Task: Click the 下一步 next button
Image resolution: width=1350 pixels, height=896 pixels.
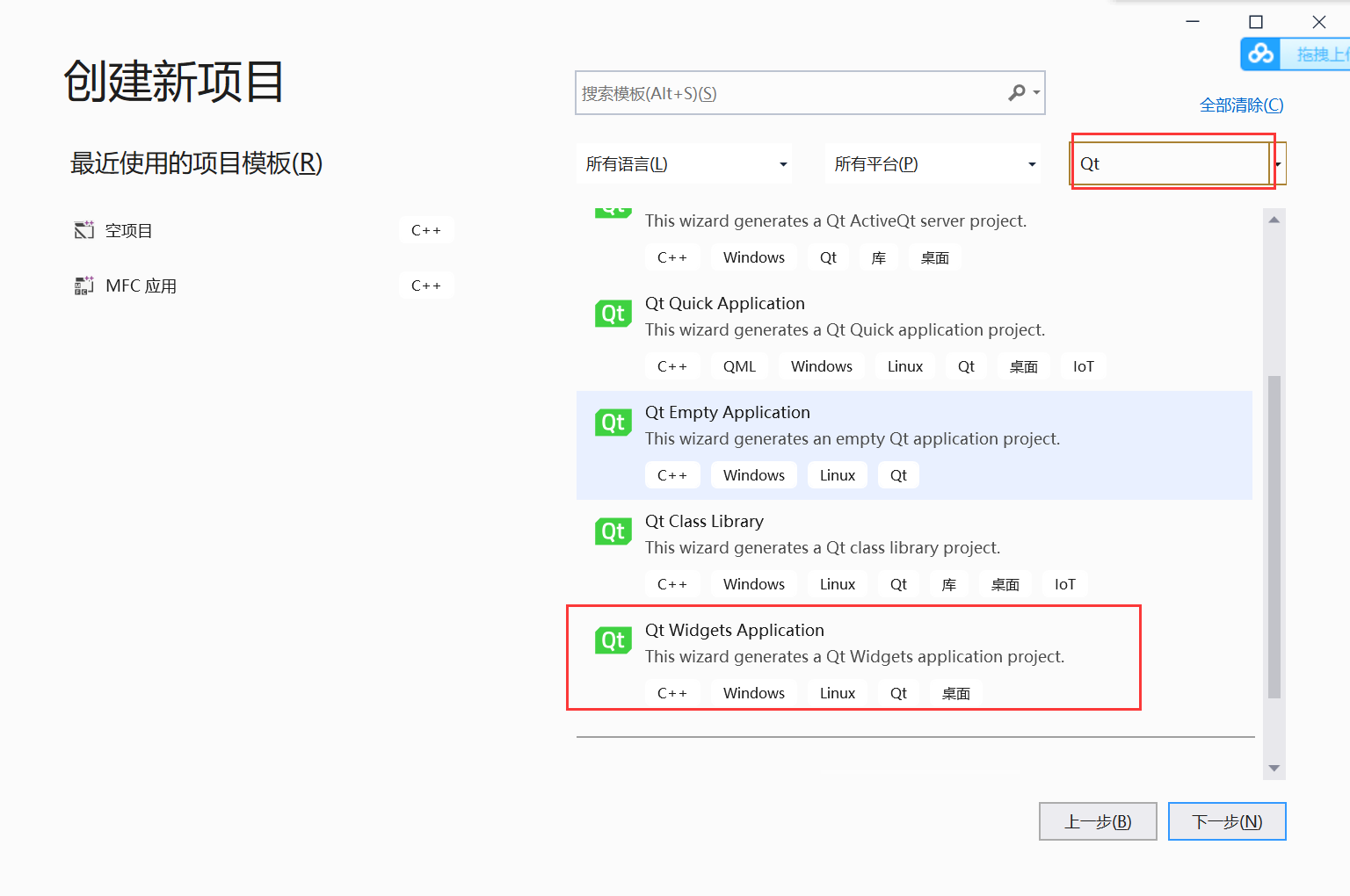Action: [x=1227, y=821]
